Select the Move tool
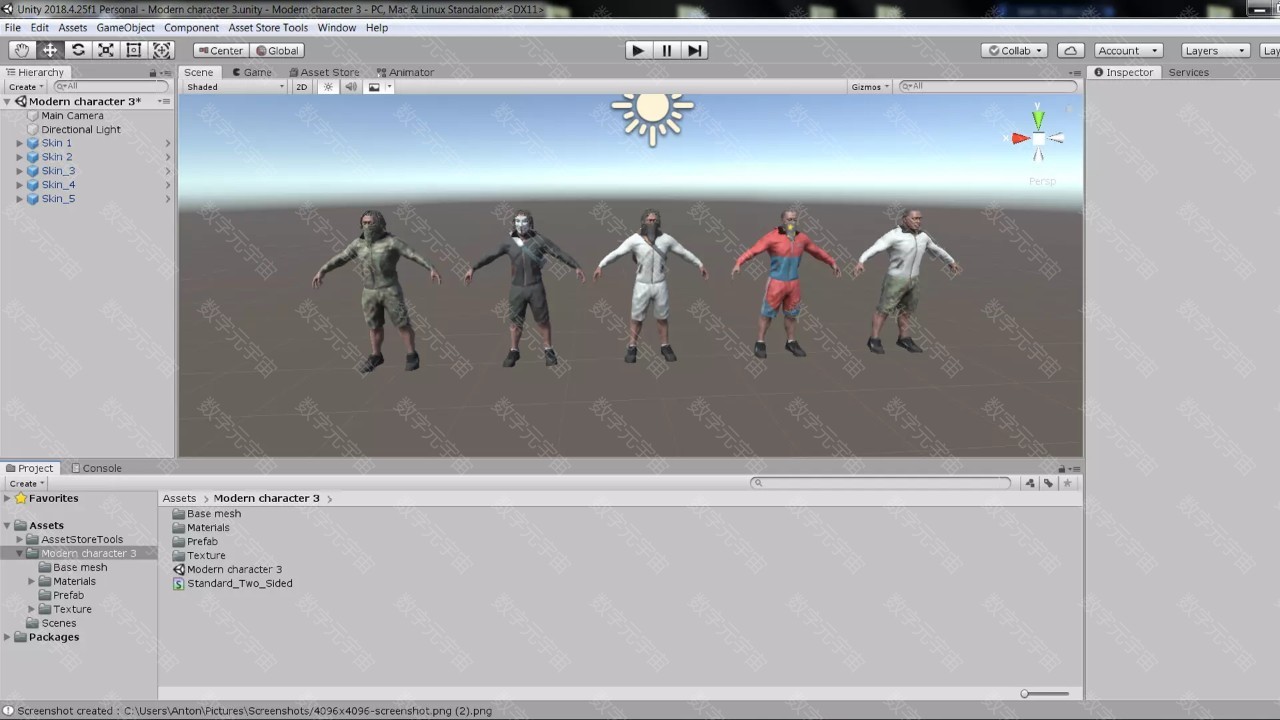The height and width of the screenshot is (720, 1280). pos(50,50)
